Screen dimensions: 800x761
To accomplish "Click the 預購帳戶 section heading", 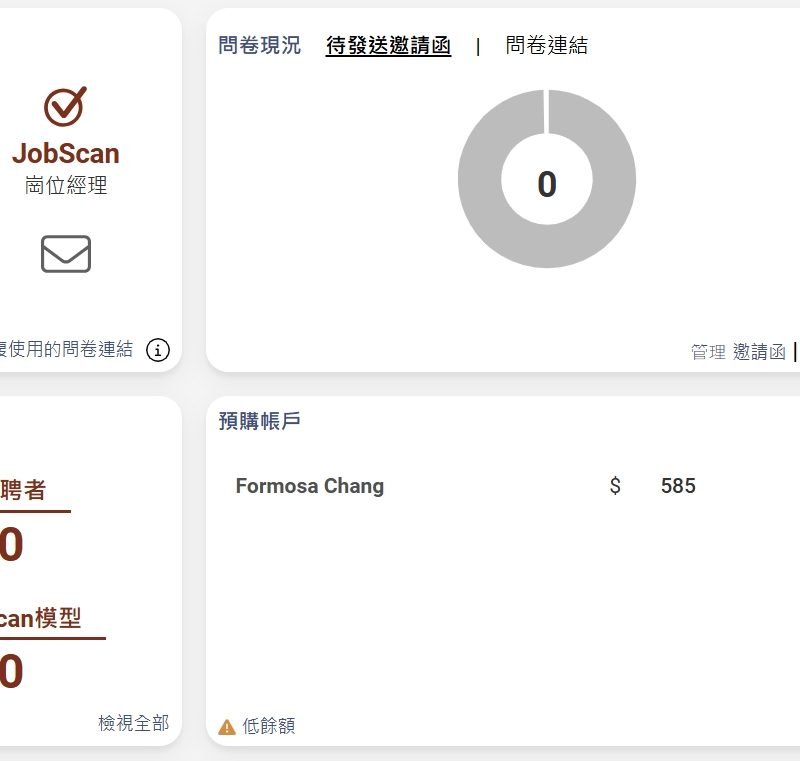I will 260,421.
